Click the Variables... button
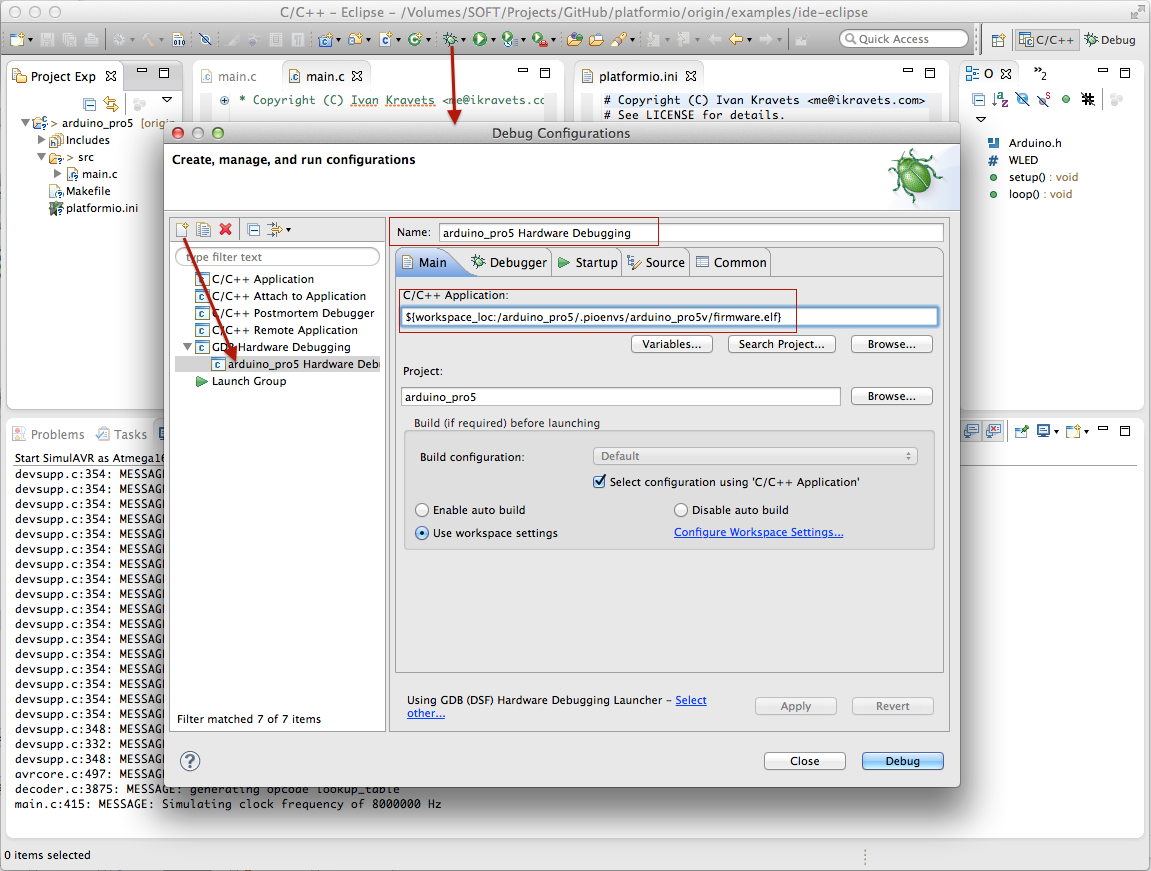This screenshot has height=871, width=1151. [x=672, y=344]
